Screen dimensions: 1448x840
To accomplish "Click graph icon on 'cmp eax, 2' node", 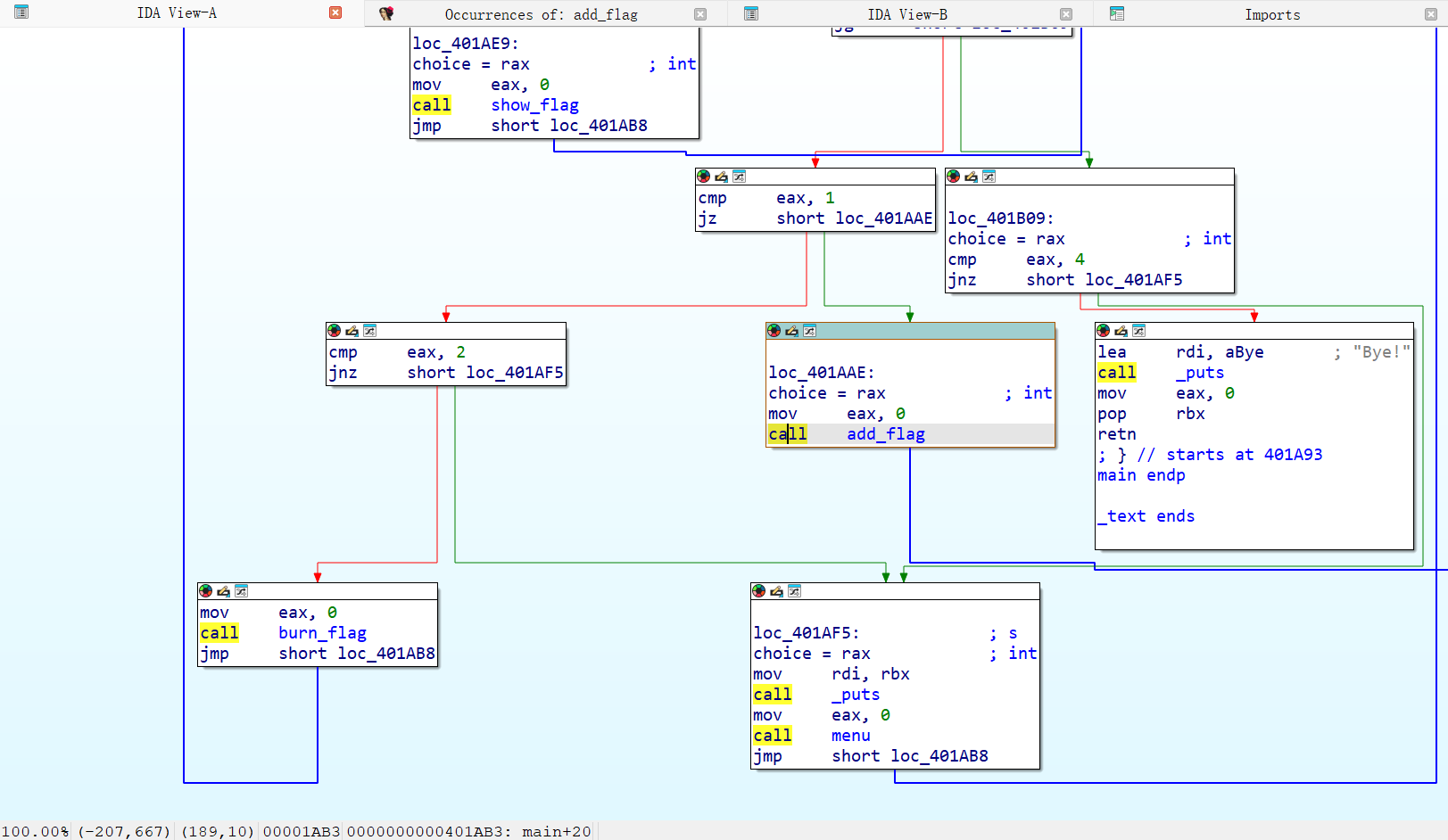I will click(369, 331).
